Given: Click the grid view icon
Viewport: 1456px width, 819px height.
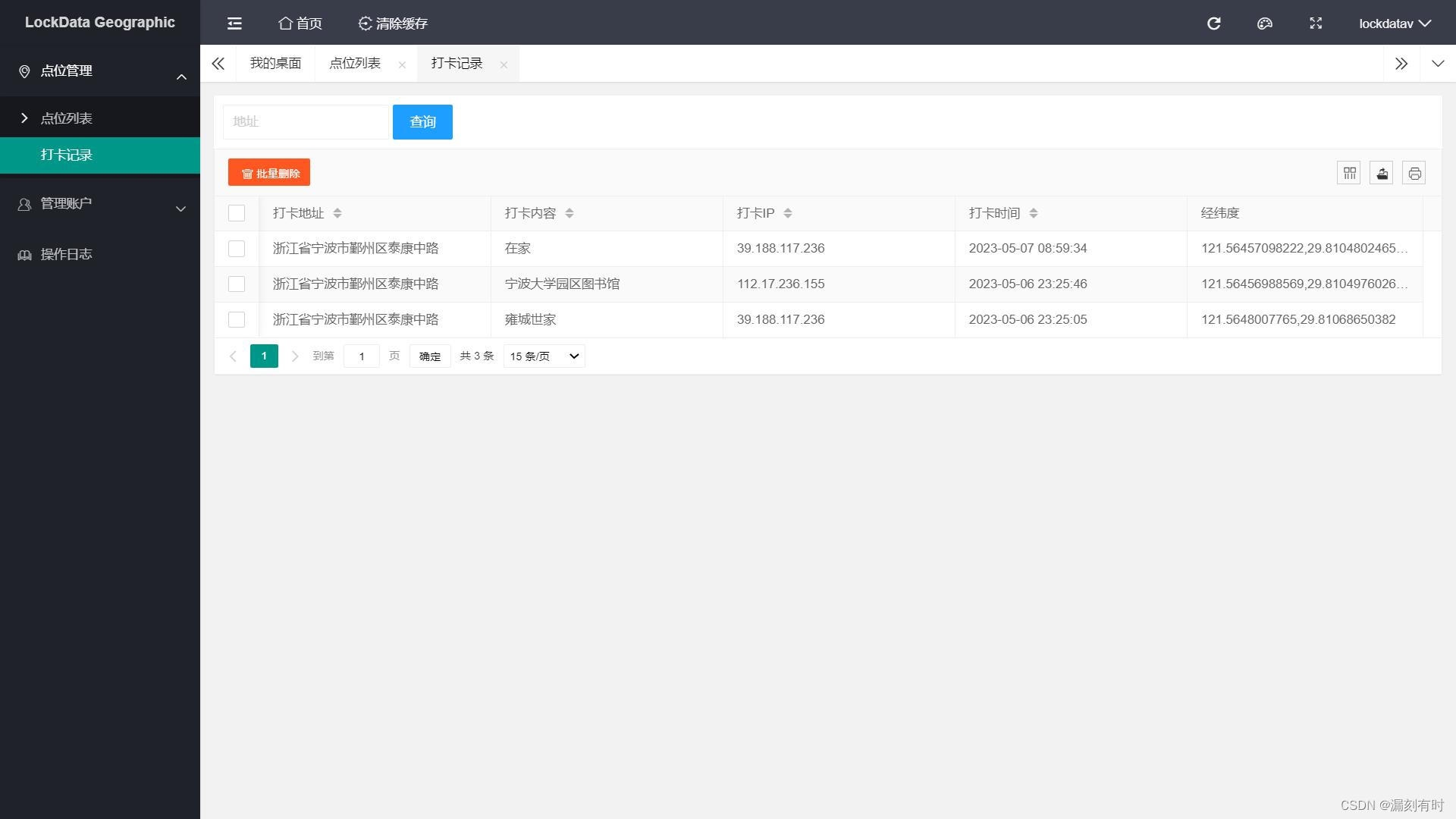Looking at the screenshot, I should tap(1350, 172).
